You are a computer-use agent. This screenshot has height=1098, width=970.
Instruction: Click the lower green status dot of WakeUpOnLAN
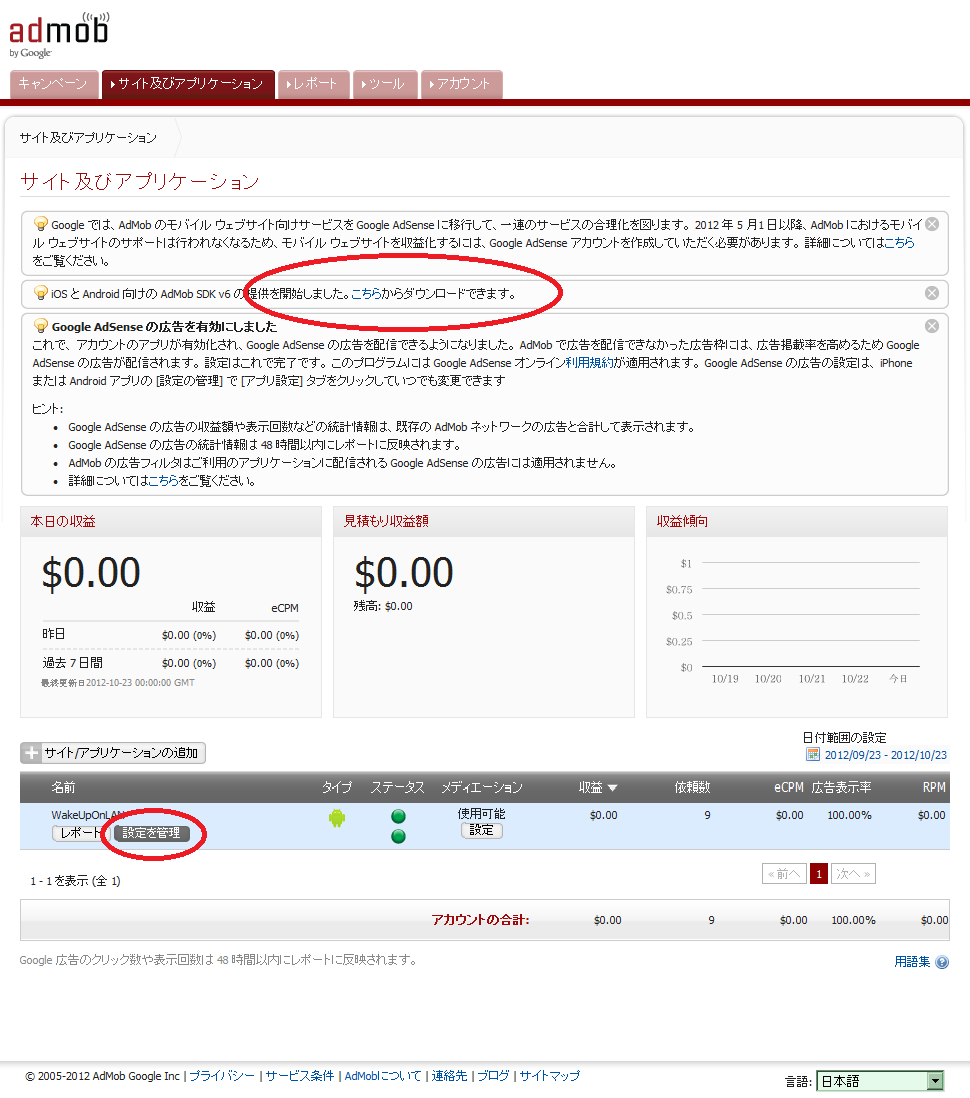399,836
